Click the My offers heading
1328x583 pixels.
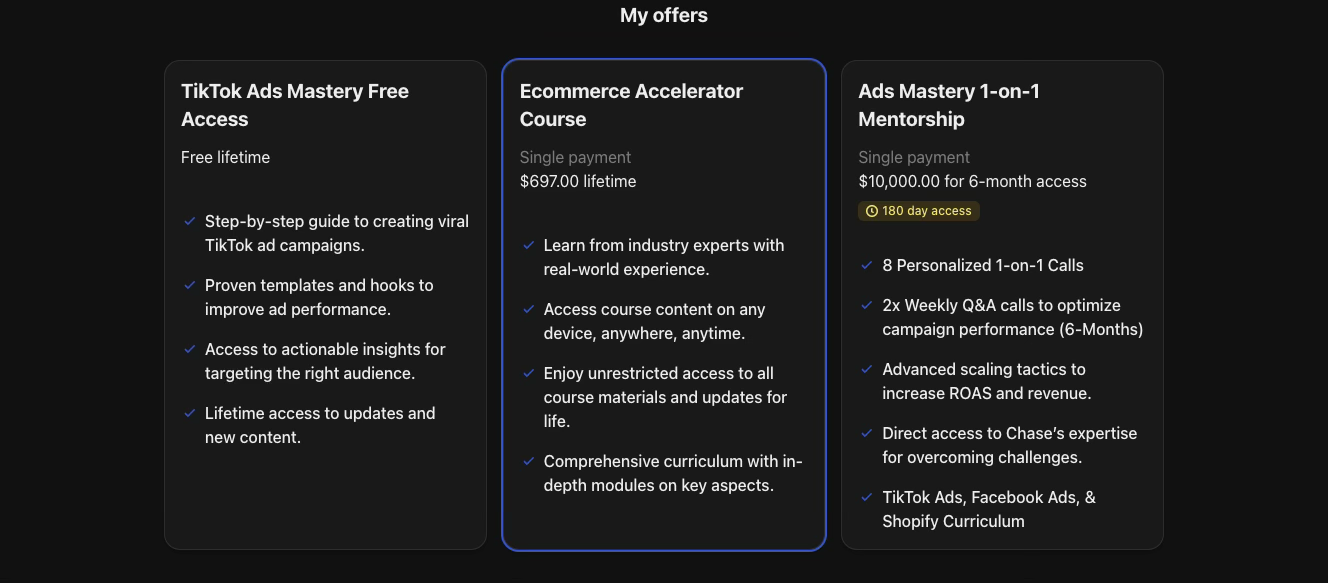[x=663, y=15]
